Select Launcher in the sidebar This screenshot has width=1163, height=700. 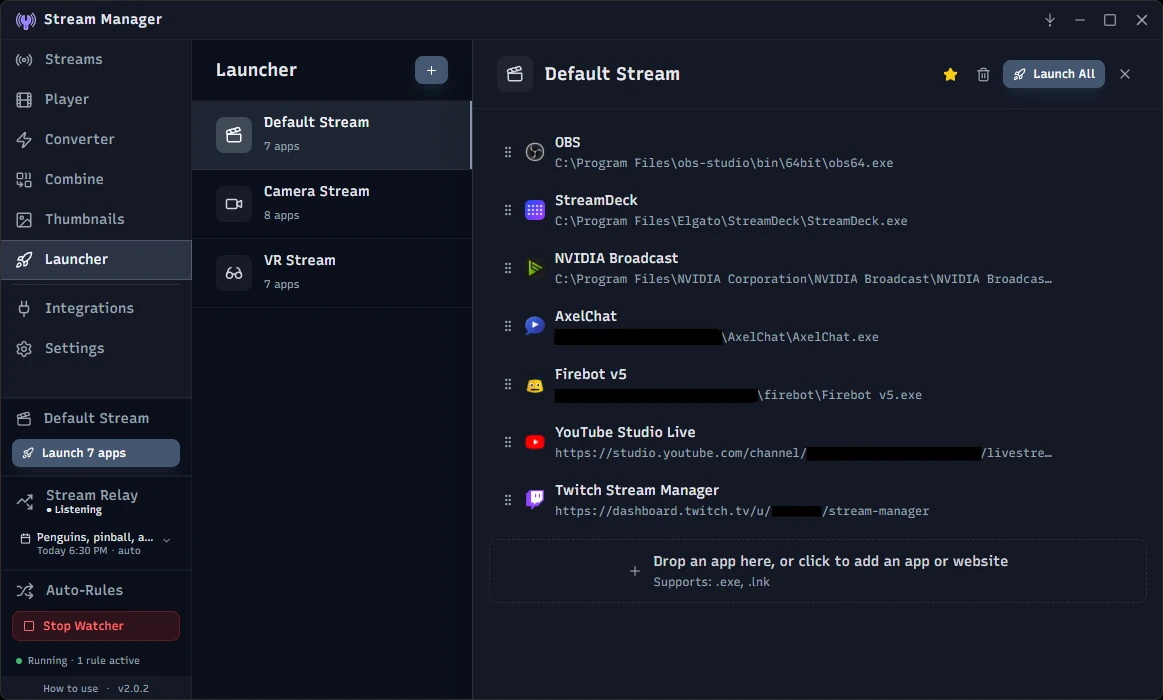click(96, 260)
